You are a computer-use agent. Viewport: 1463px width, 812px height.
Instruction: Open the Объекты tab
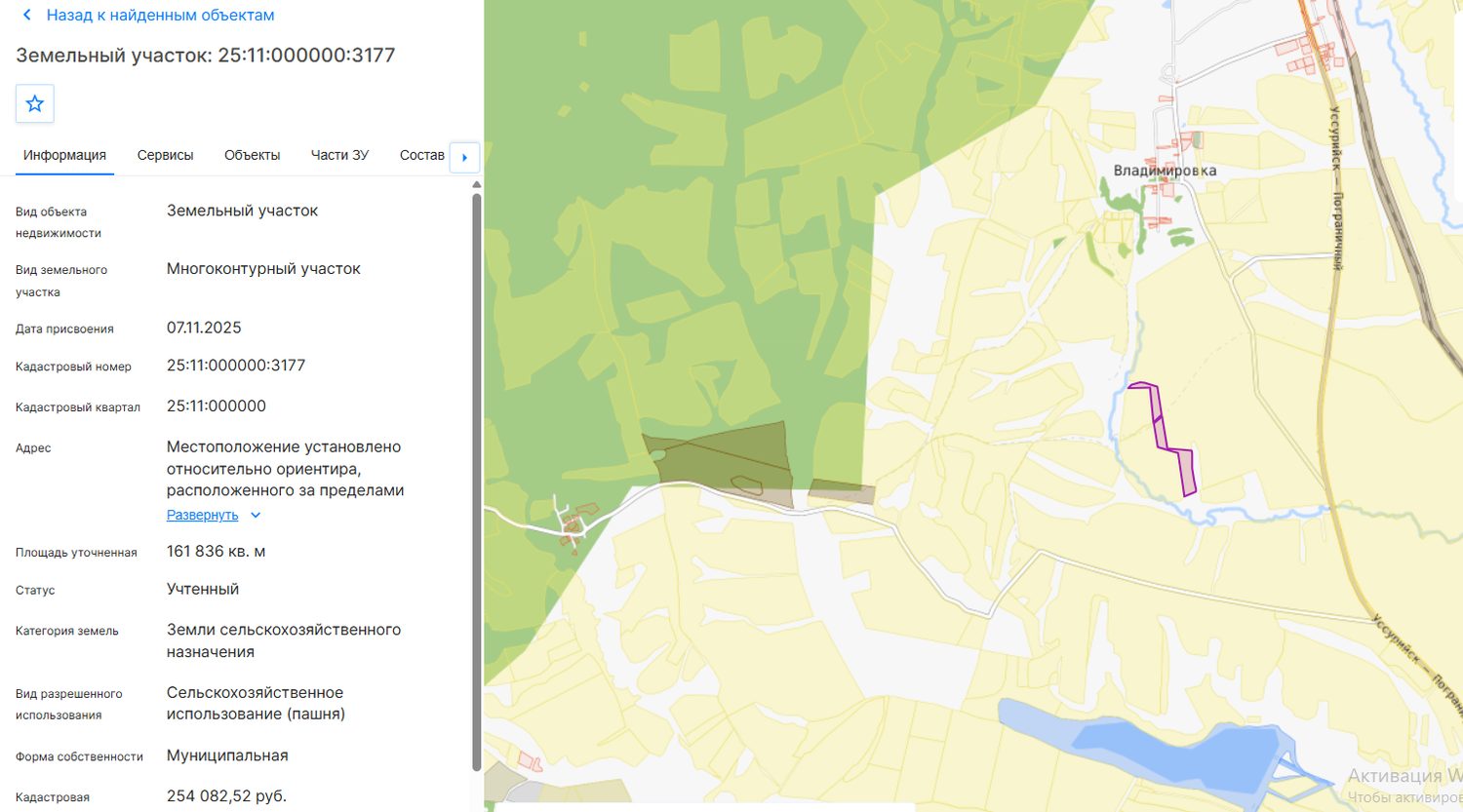pos(252,155)
